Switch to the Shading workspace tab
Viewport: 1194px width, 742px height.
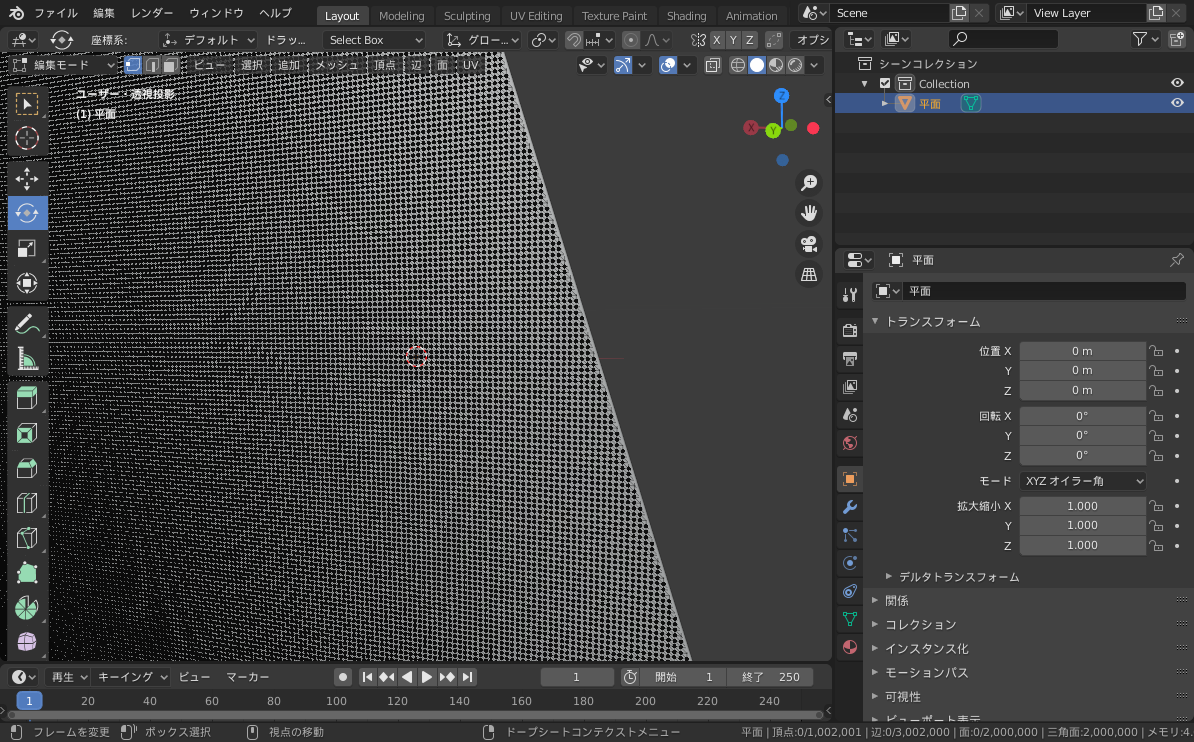(x=686, y=15)
